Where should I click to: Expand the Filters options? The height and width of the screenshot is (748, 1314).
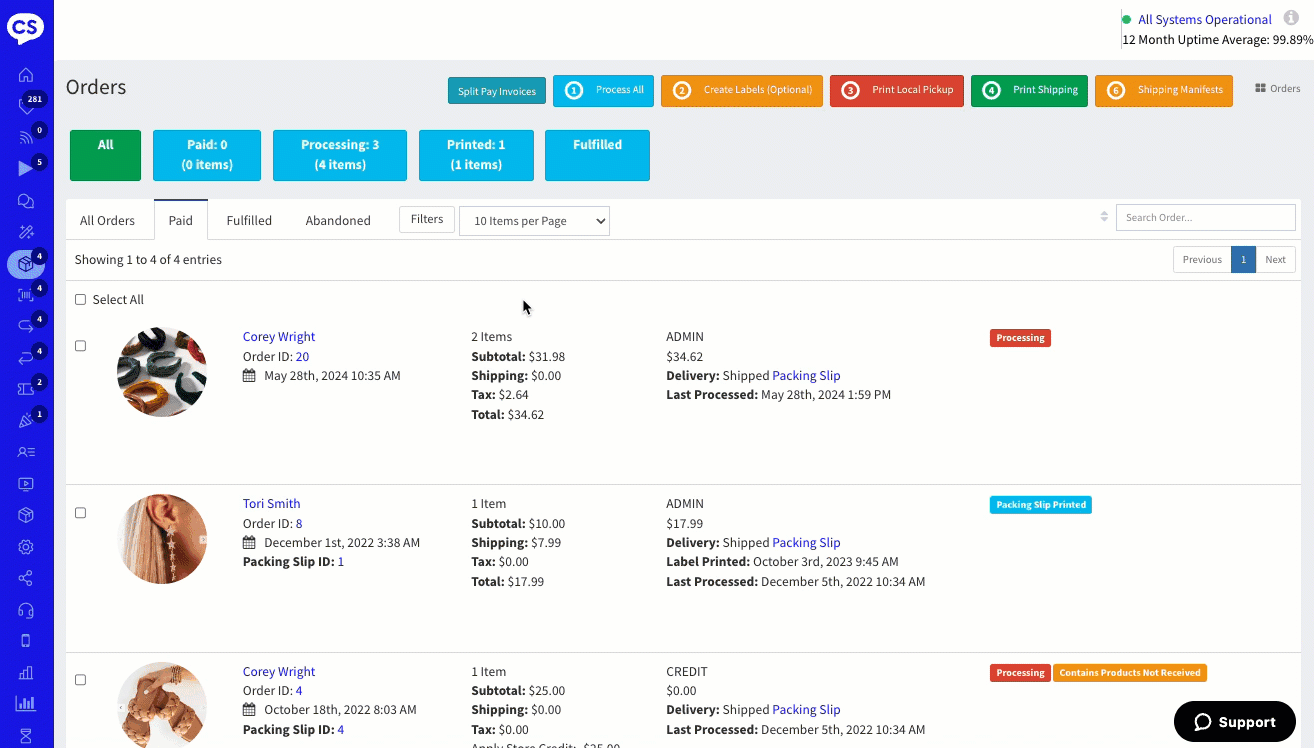[x=426, y=220]
